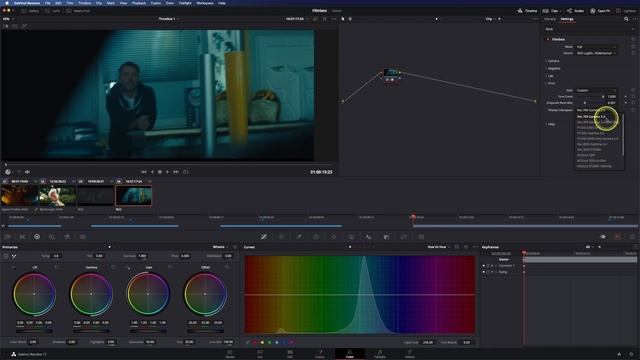Image resolution: width=640 pixels, height=360 pixels.
Task: Open the Power Window palette icon
Action: point(316,237)
